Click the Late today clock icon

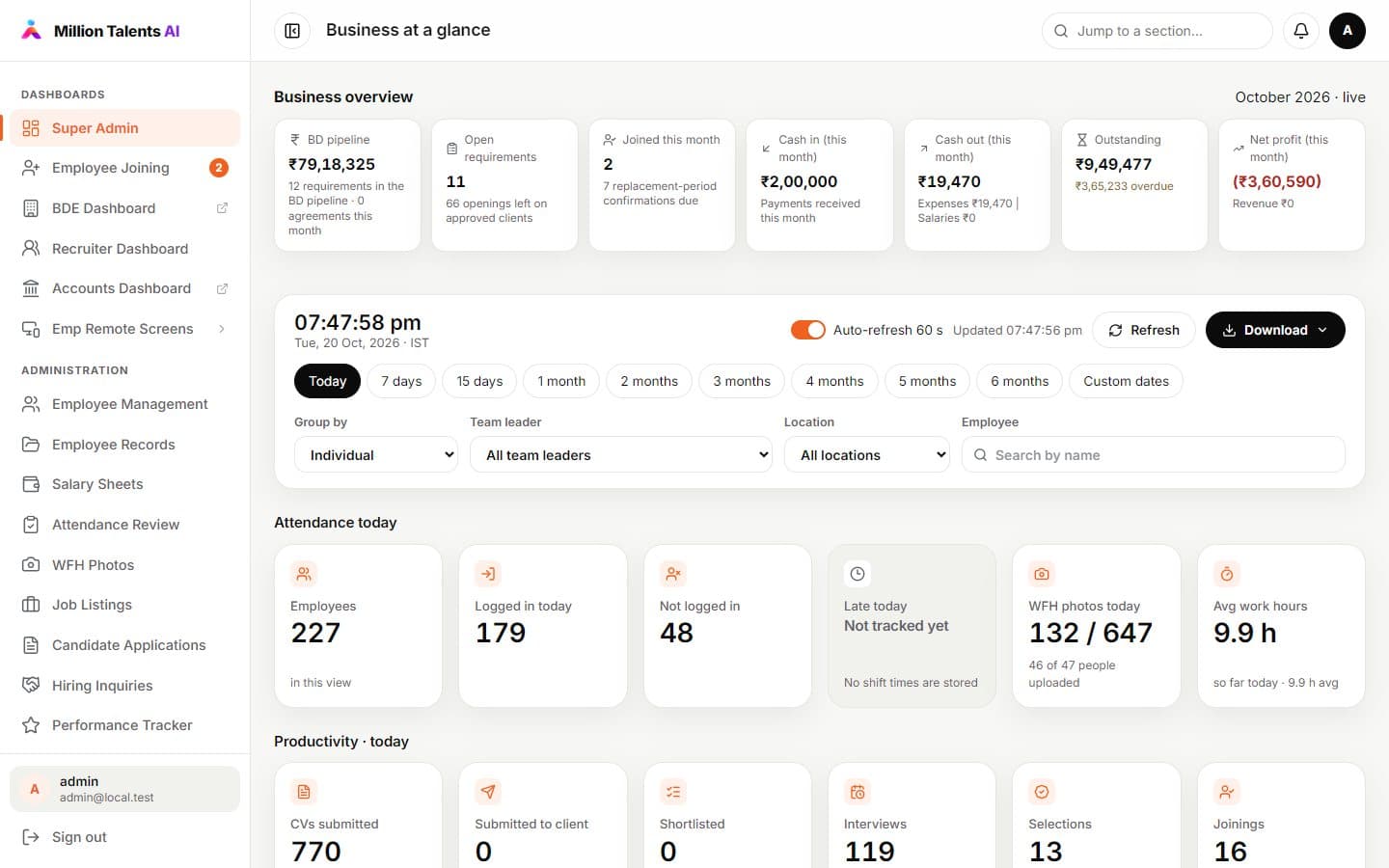[x=858, y=574]
